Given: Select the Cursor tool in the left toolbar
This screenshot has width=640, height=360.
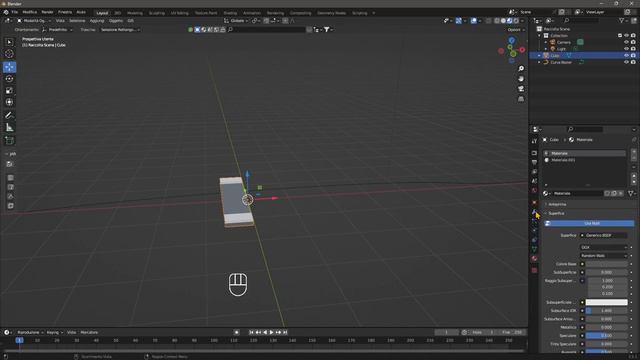Looking at the screenshot, I should click(9, 53).
